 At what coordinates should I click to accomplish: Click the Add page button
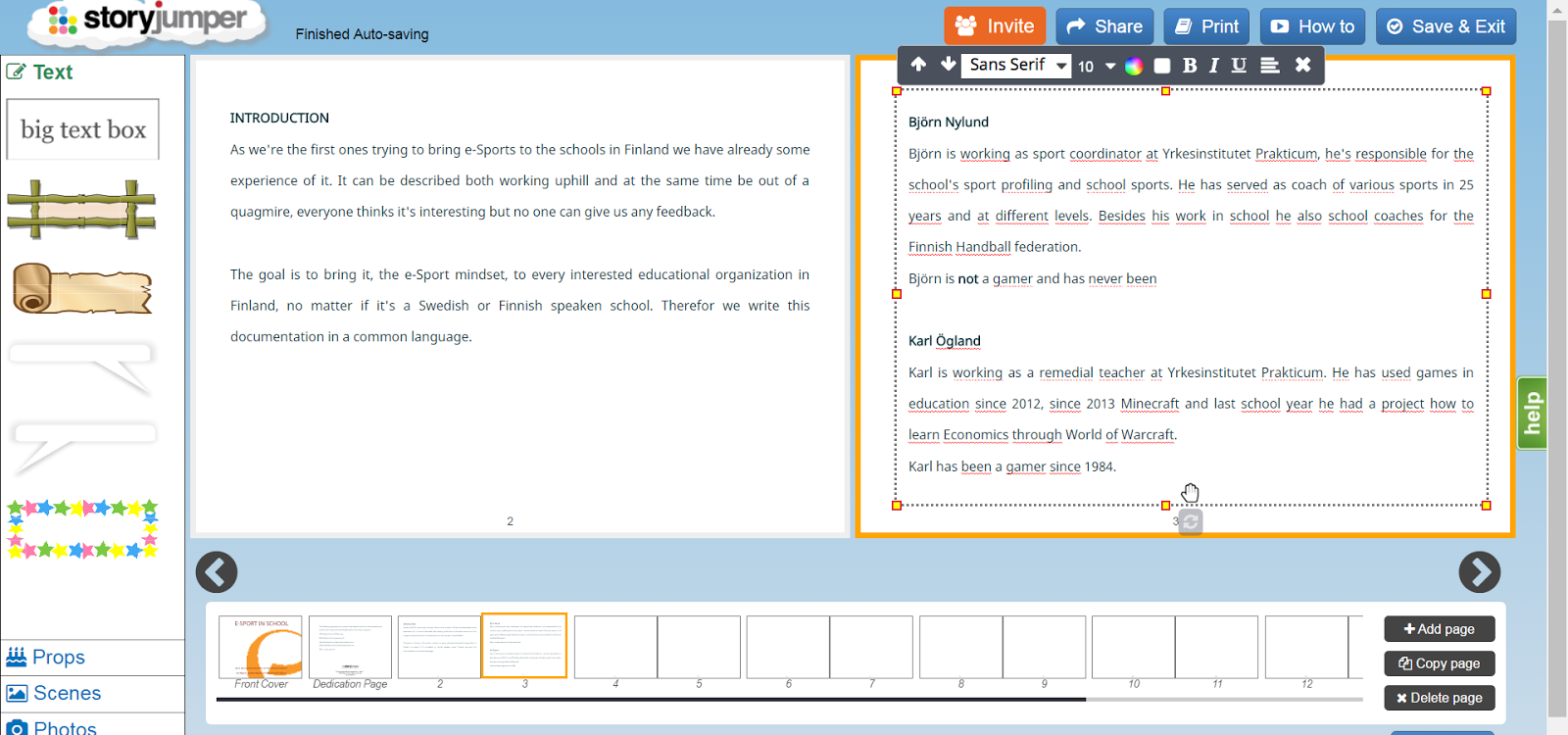tap(1440, 629)
